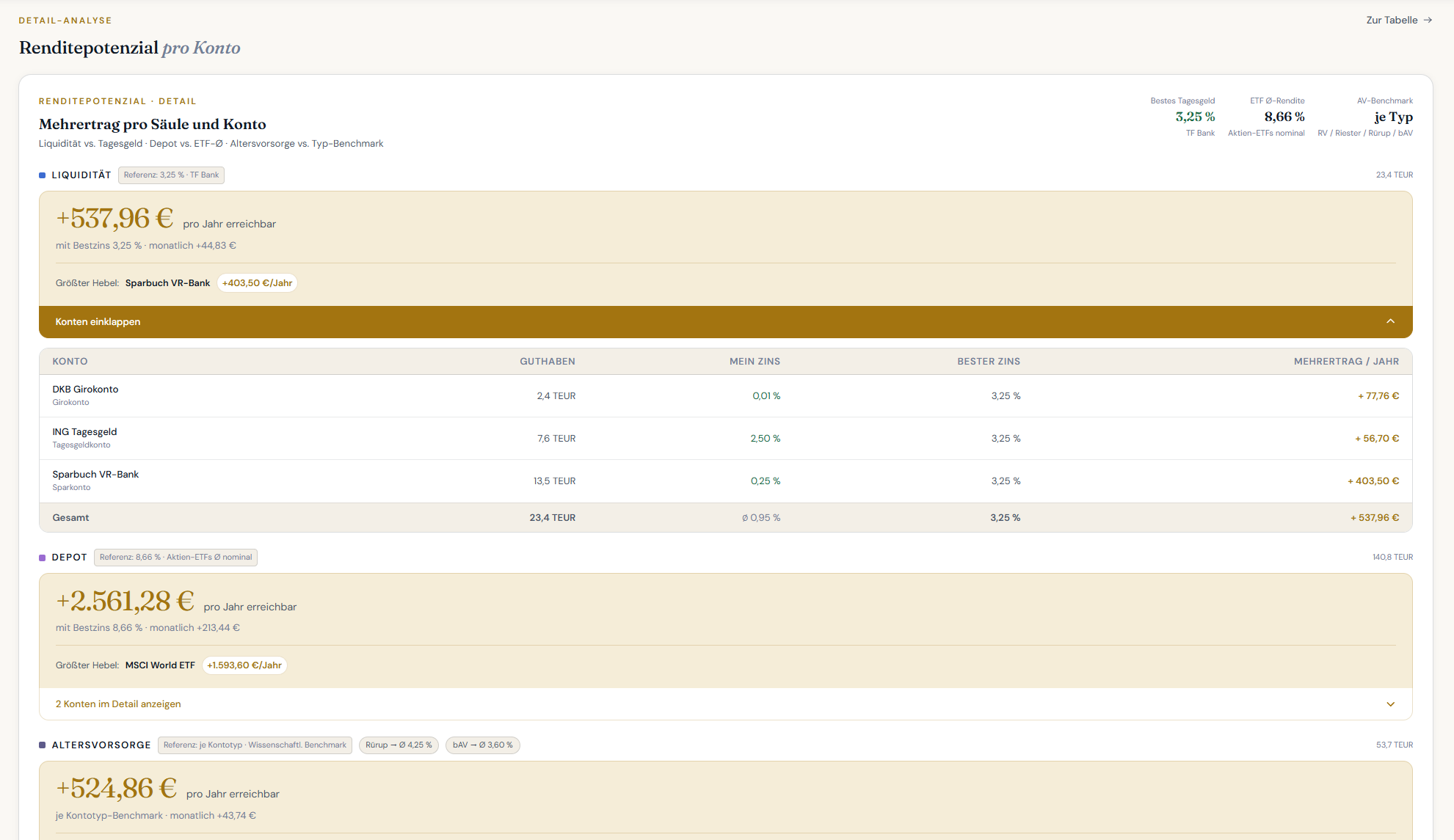Select the DKB Girokonto row
1454x840 pixels.
tap(725, 396)
